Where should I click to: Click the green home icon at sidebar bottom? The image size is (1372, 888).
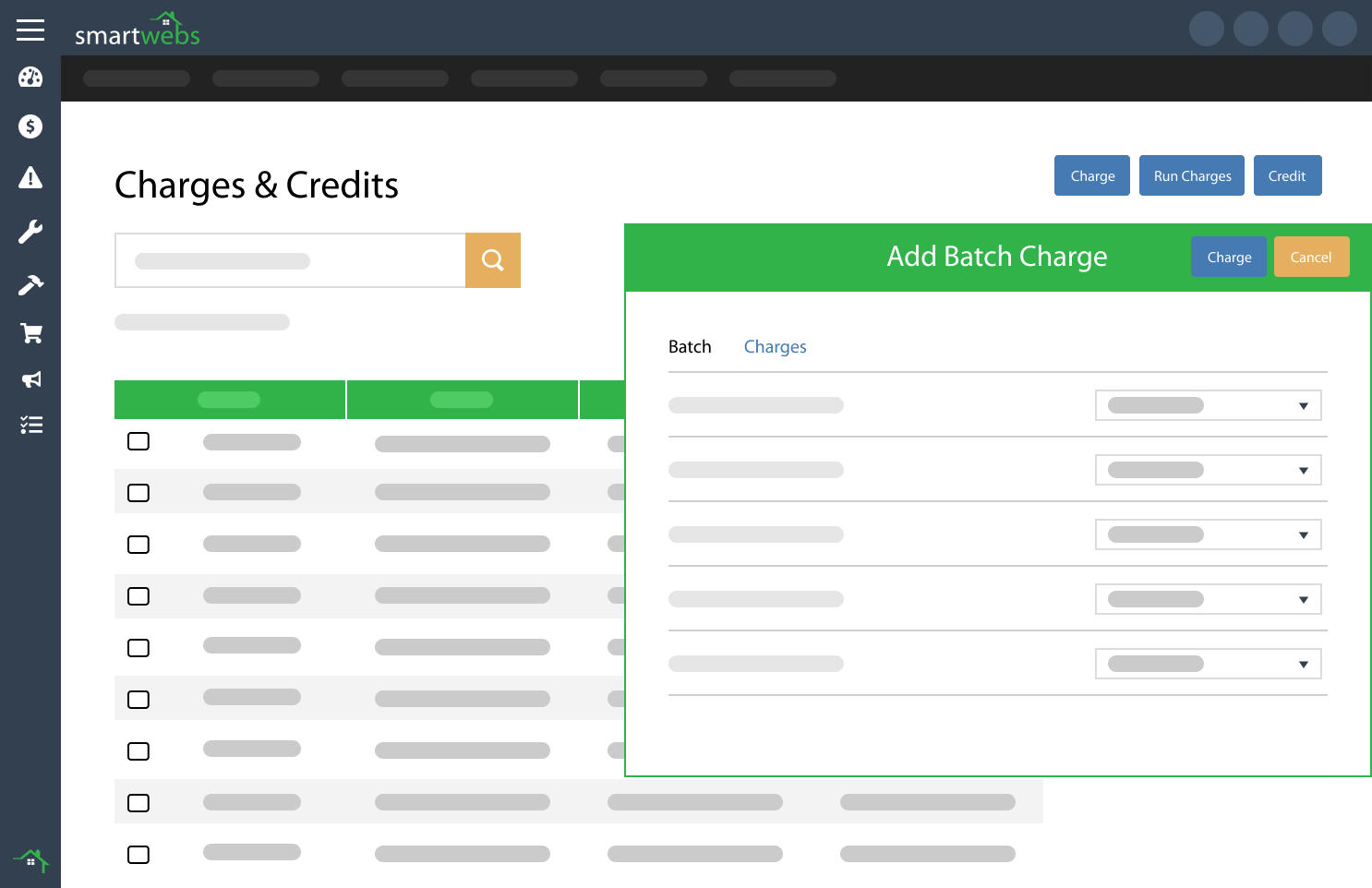pyautogui.click(x=30, y=860)
